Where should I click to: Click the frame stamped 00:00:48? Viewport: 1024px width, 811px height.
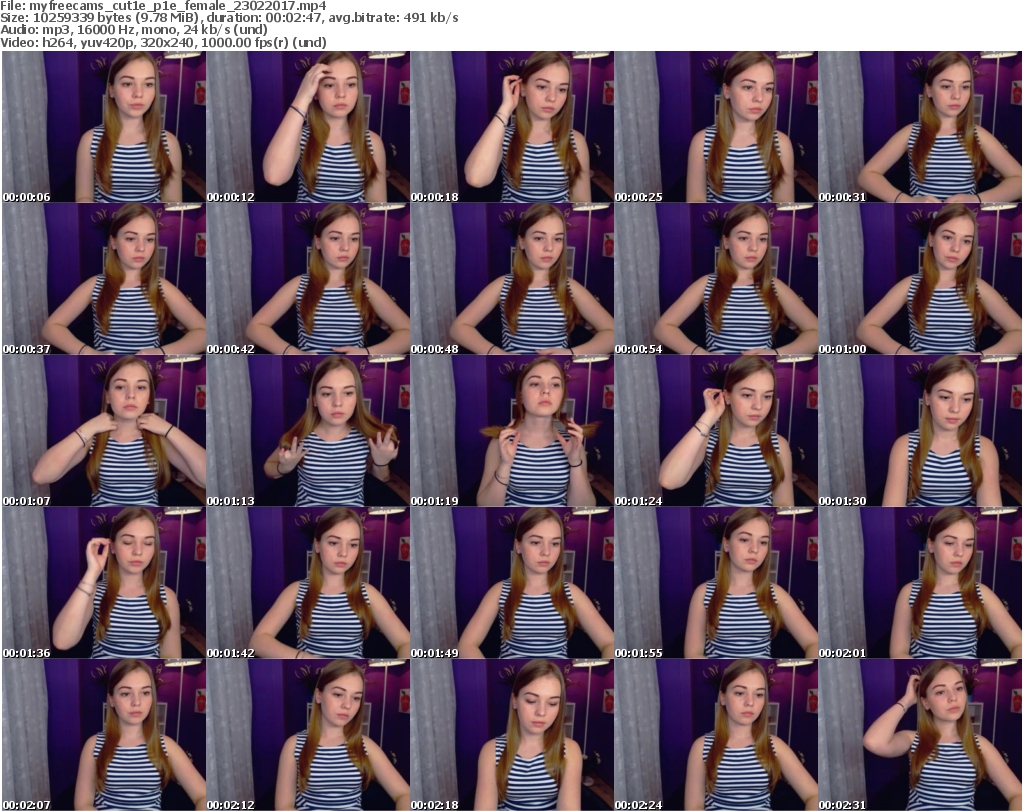(512, 279)
